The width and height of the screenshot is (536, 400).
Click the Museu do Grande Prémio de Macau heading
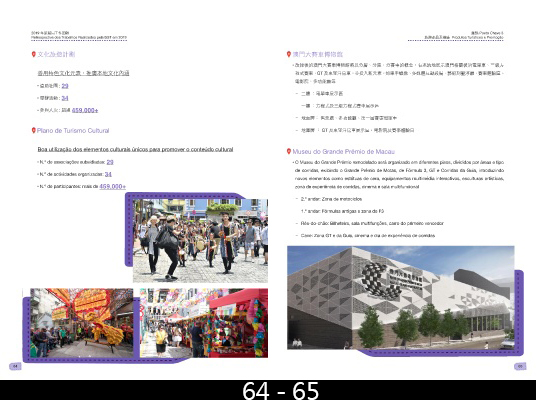pyautogui.click(x=344, y=151)
